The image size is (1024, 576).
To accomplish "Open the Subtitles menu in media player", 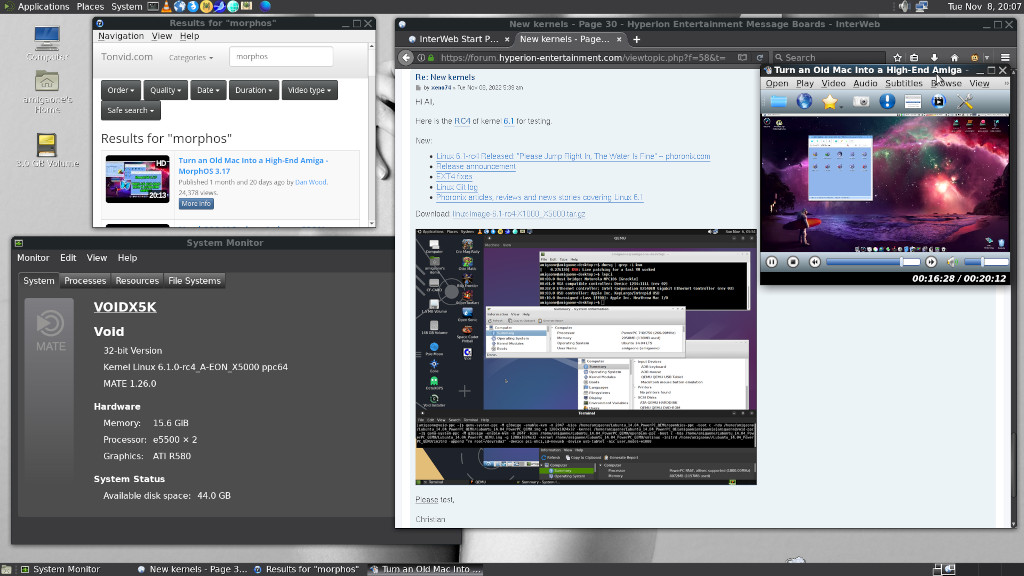I will [904, 83].
